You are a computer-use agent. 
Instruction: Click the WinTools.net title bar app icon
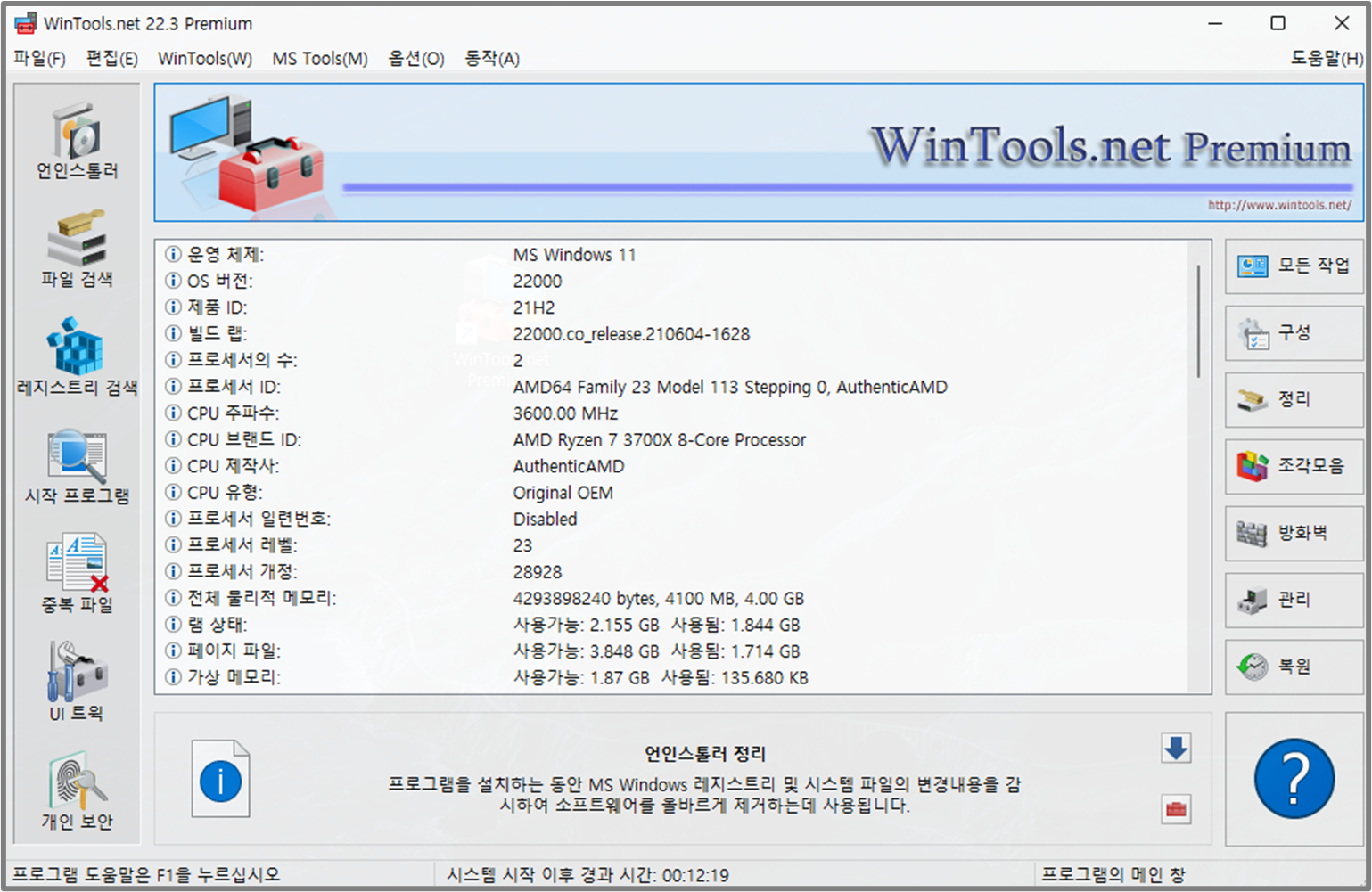[x=26, y=24]
